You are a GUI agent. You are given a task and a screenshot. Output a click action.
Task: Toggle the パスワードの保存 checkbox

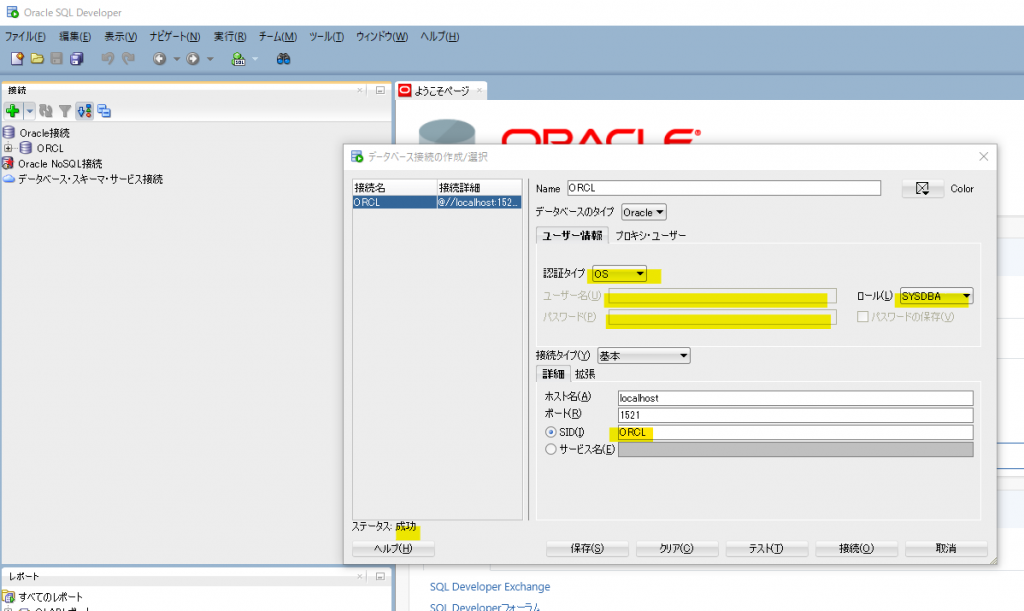pyautogui.click(x=862, y=317)
